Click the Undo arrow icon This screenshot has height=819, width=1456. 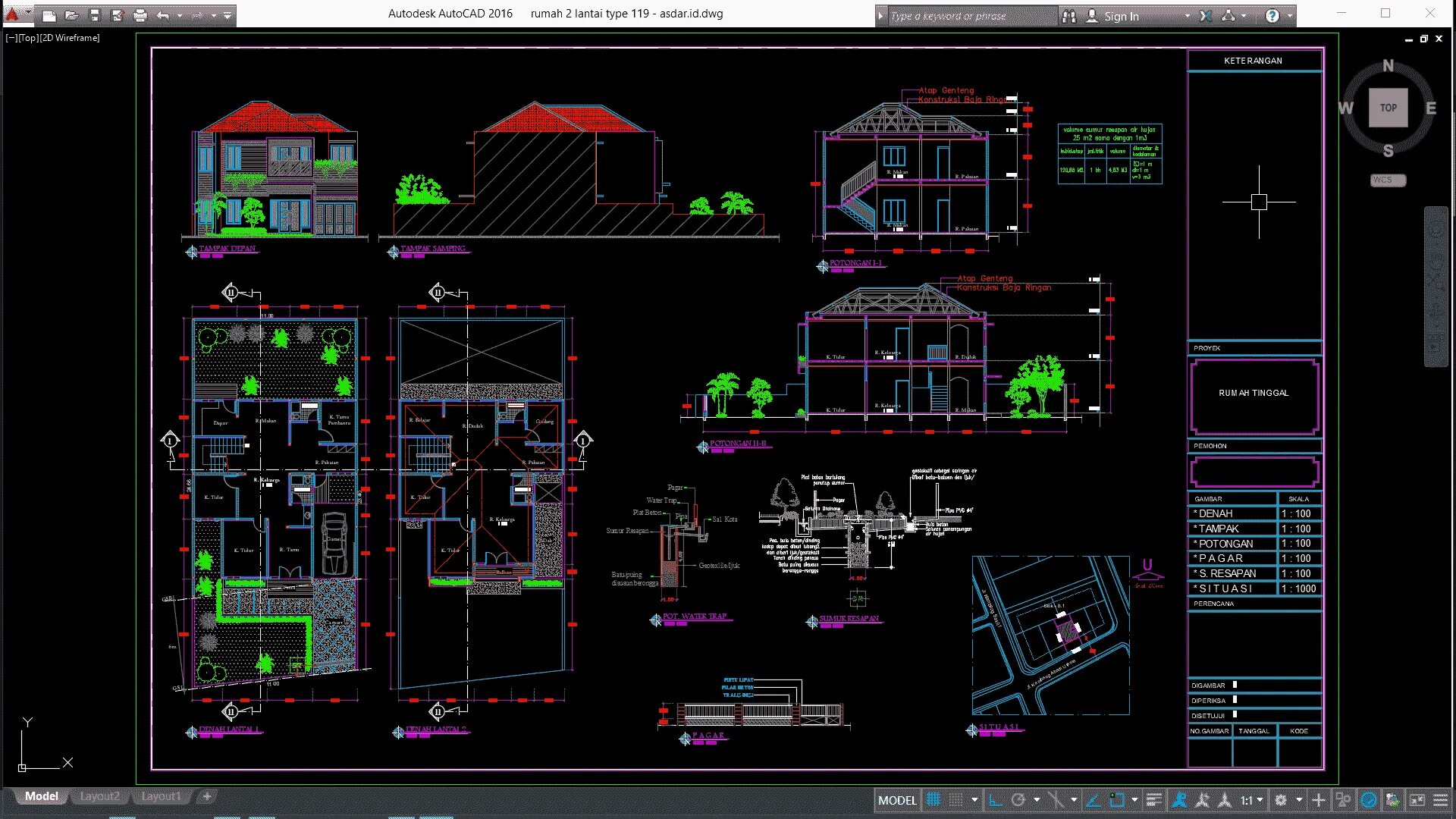click(x=163, y=15)
